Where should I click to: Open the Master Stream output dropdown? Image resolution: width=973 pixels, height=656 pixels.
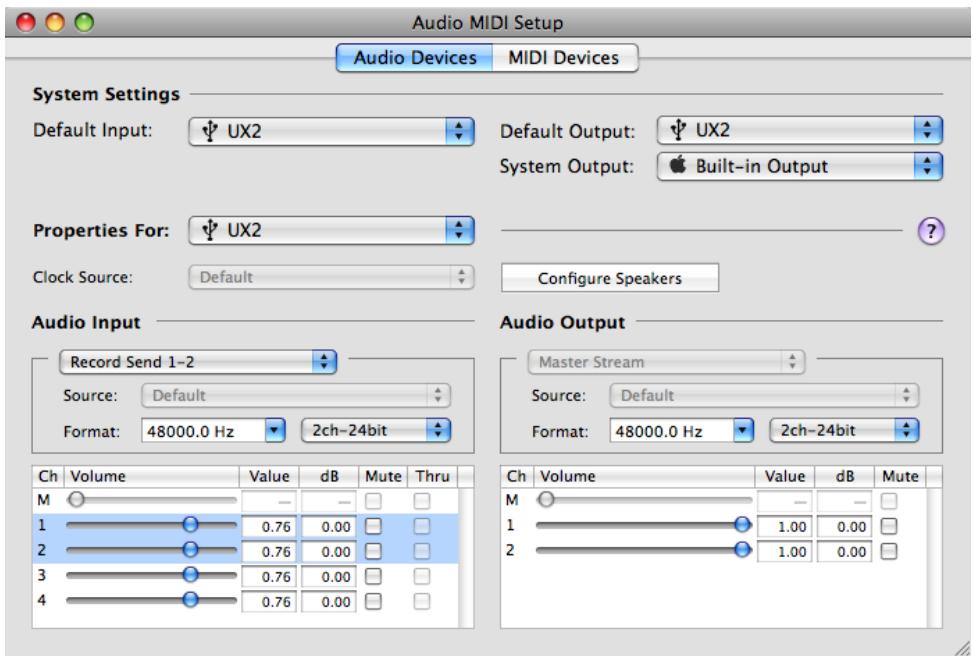point(666,362)
